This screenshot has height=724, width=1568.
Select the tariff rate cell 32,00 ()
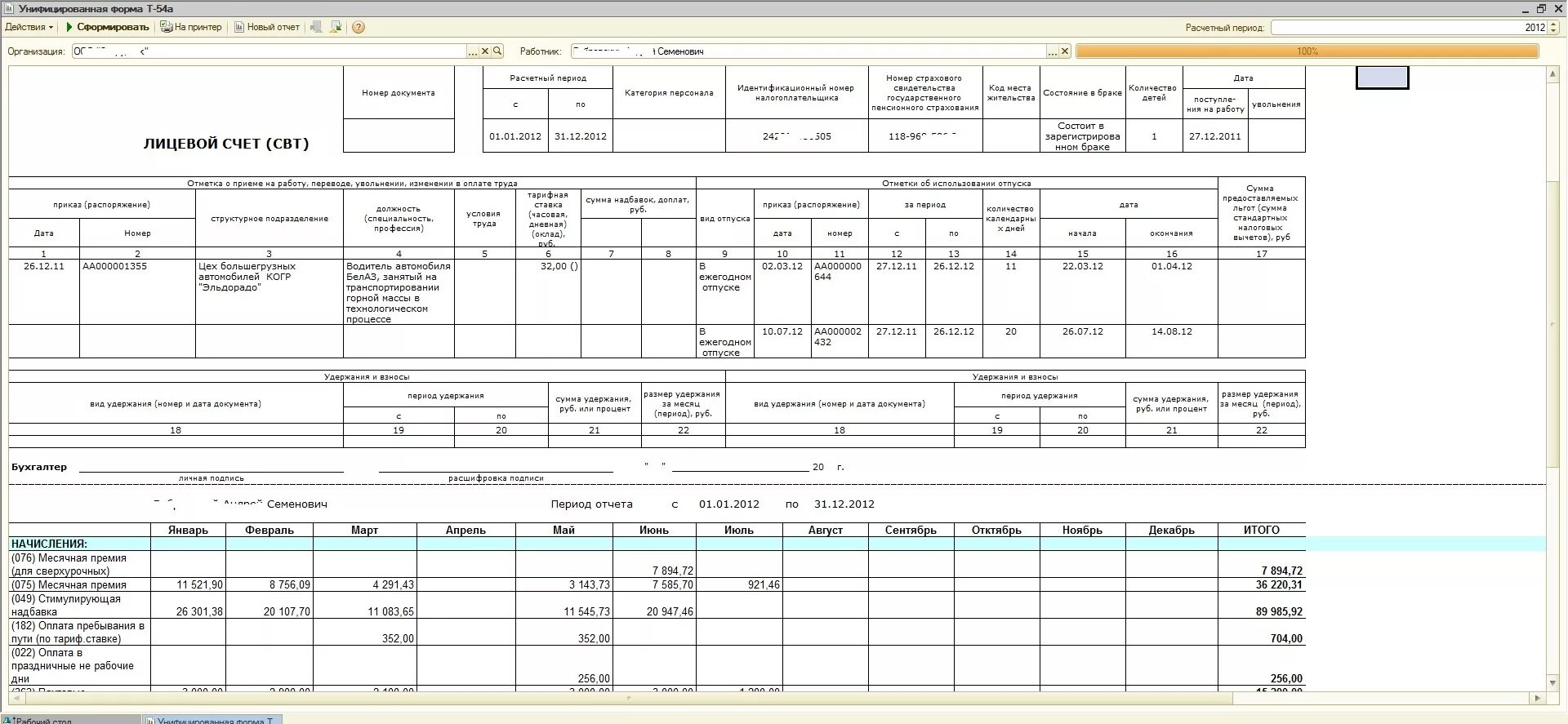click(548, 291)
